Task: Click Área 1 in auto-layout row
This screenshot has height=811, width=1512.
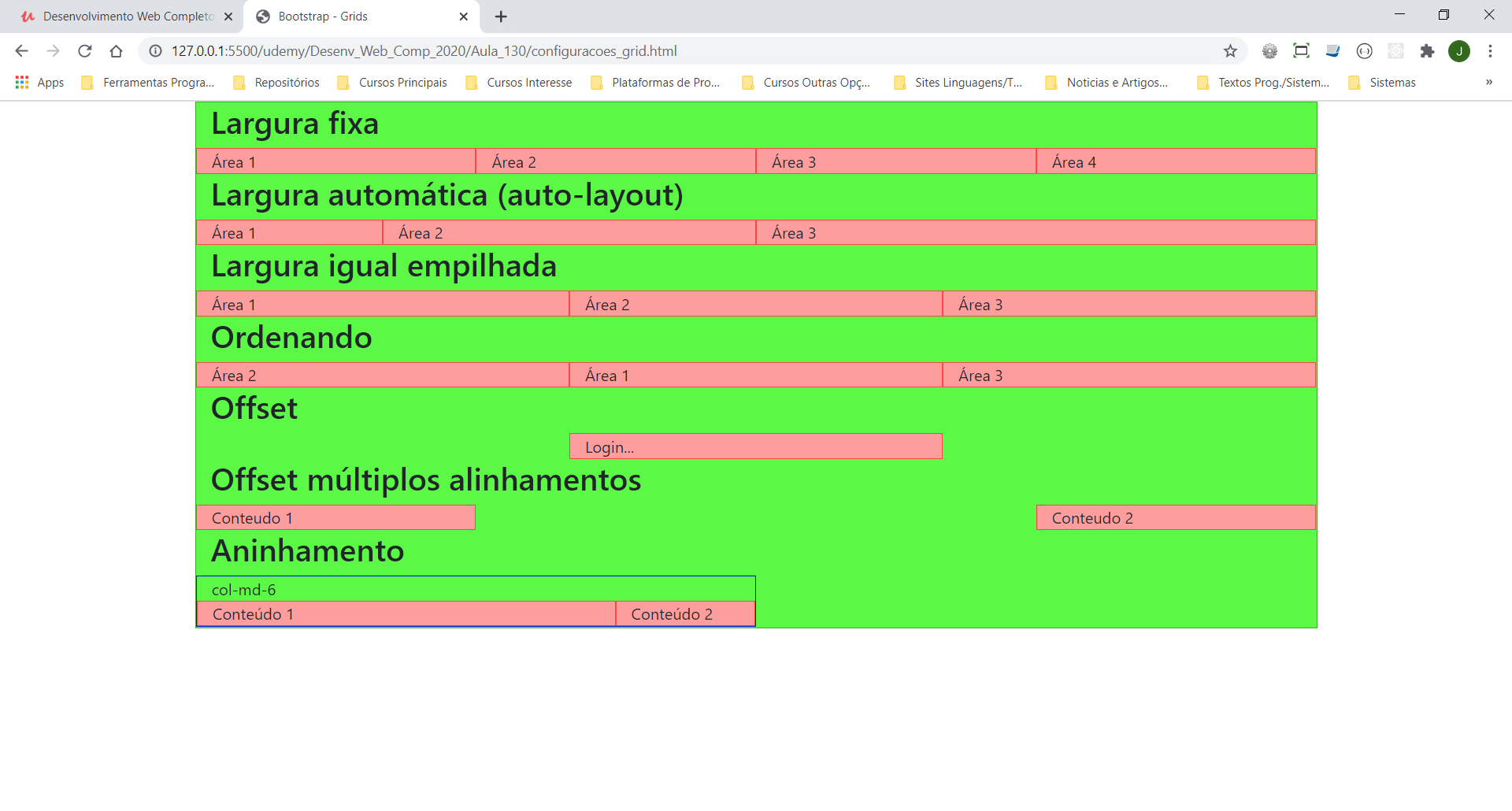Action: [289, 232]
